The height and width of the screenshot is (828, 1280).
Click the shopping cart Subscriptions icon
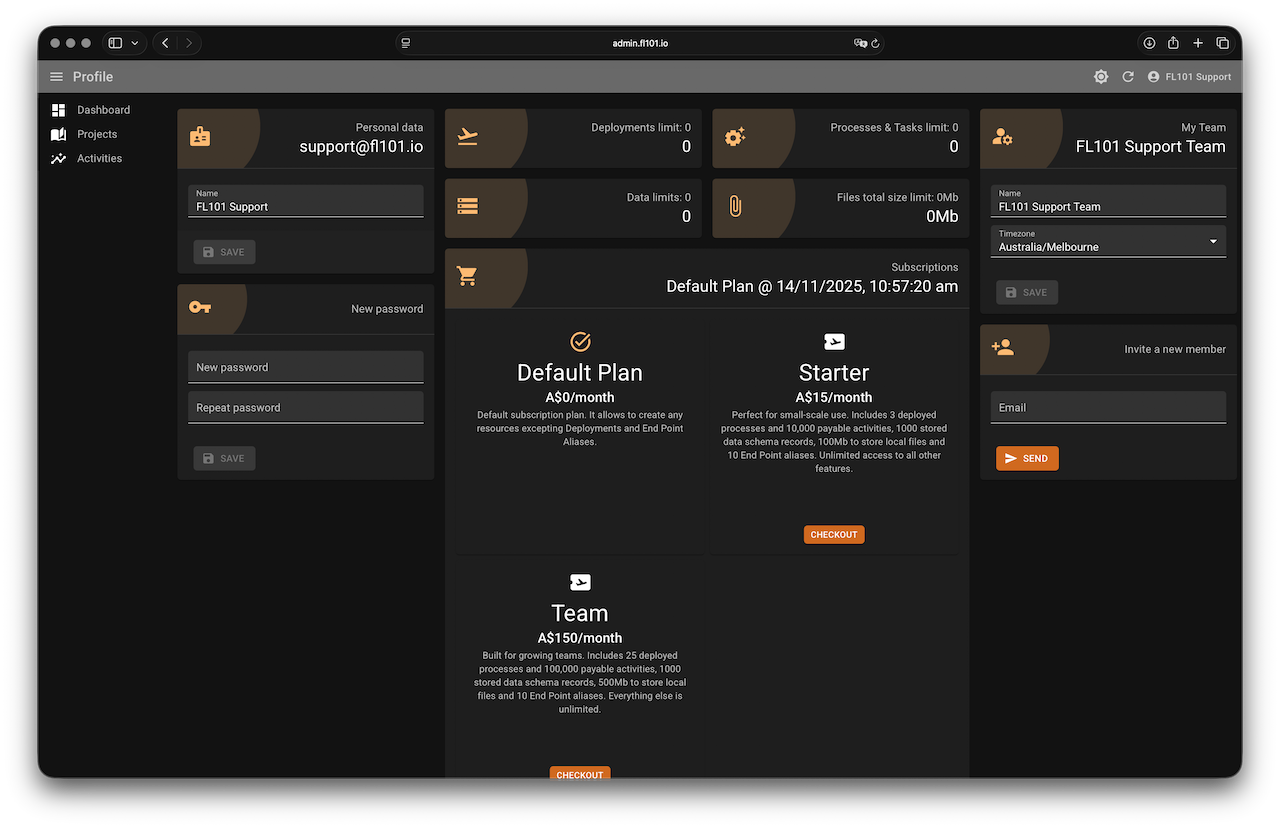point(467,276)
